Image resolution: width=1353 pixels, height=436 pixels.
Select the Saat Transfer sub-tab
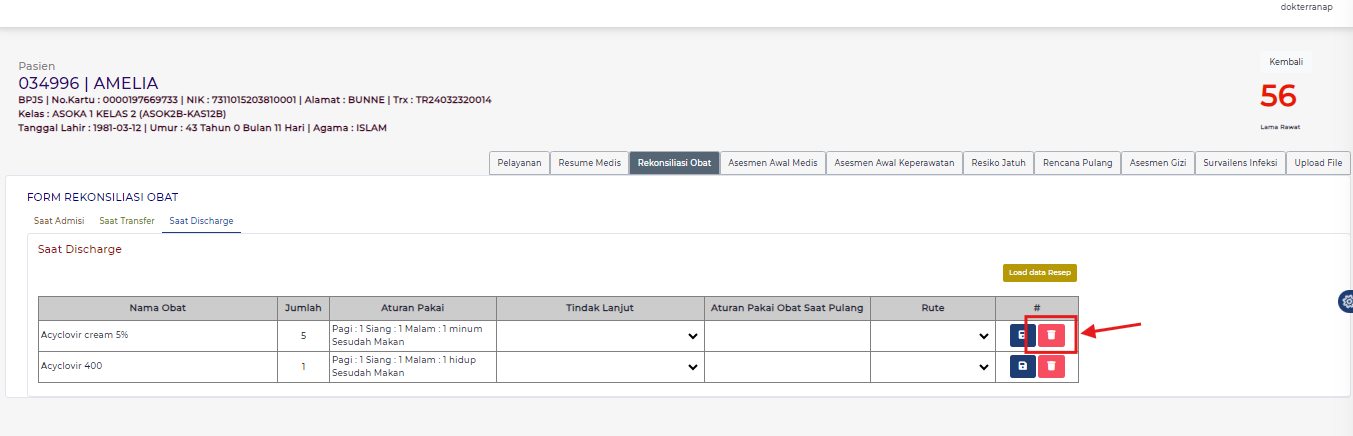[127, 220]
